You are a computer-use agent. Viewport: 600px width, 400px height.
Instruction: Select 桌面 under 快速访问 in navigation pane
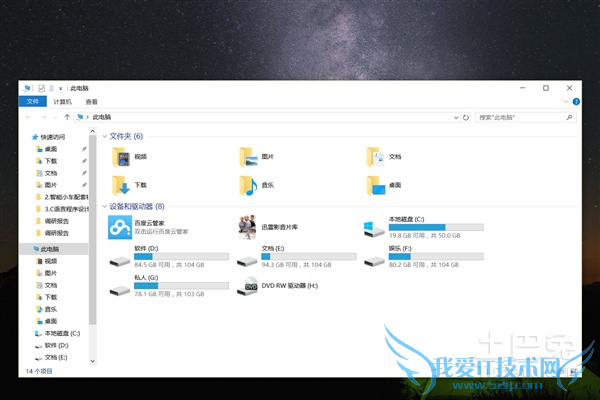51,149
